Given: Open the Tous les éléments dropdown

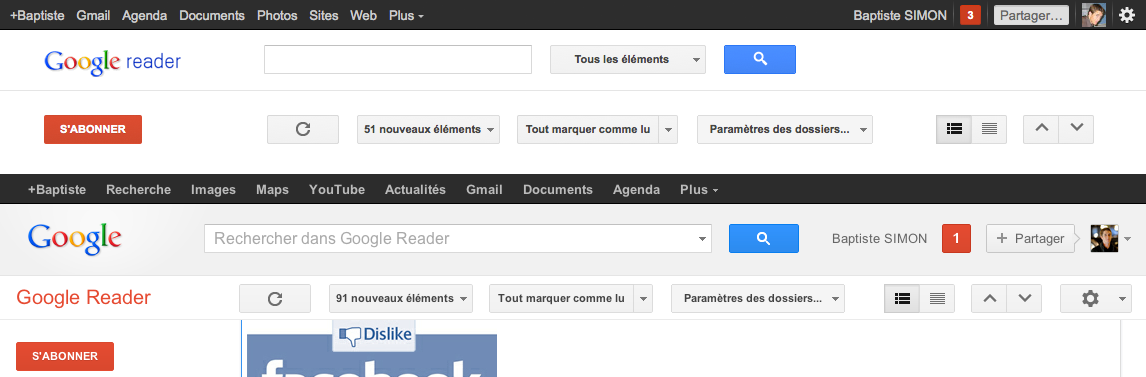Looking at the screenshot, I should [628, 60].
